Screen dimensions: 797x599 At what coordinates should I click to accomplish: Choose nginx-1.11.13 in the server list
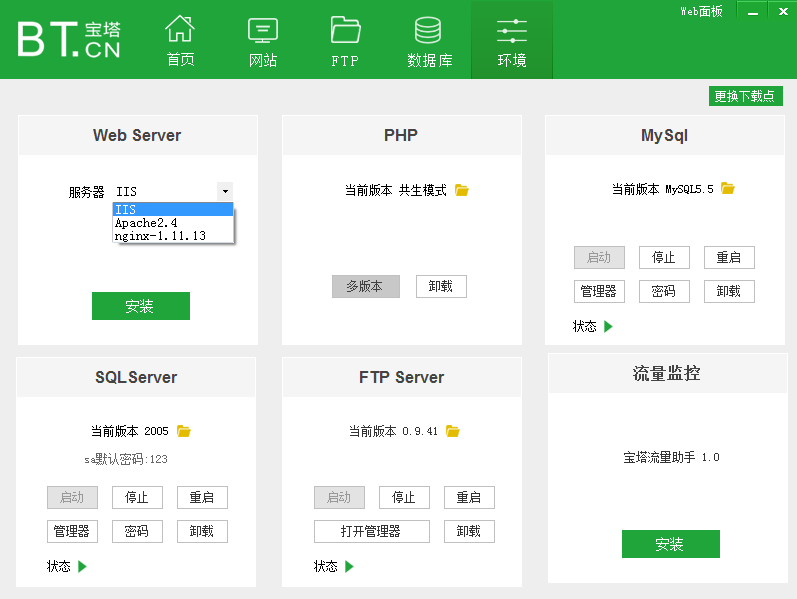pyautogui.click(x=173, y=236)
